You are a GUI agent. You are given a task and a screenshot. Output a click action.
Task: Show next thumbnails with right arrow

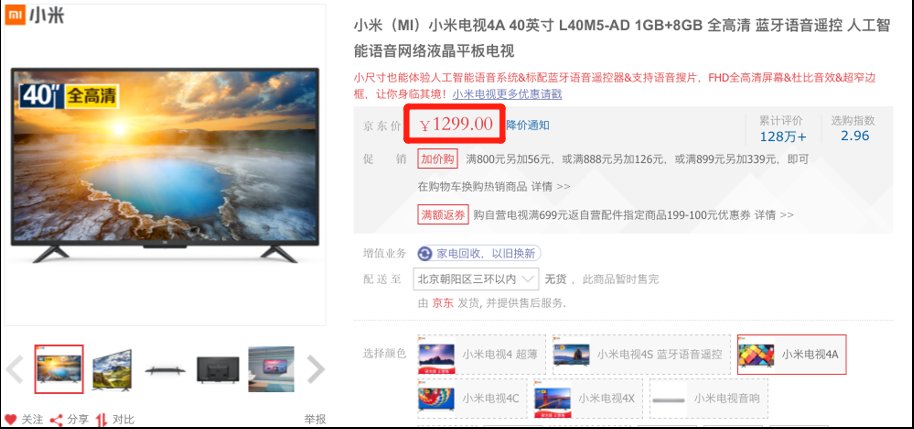click(x=315, y=369)
